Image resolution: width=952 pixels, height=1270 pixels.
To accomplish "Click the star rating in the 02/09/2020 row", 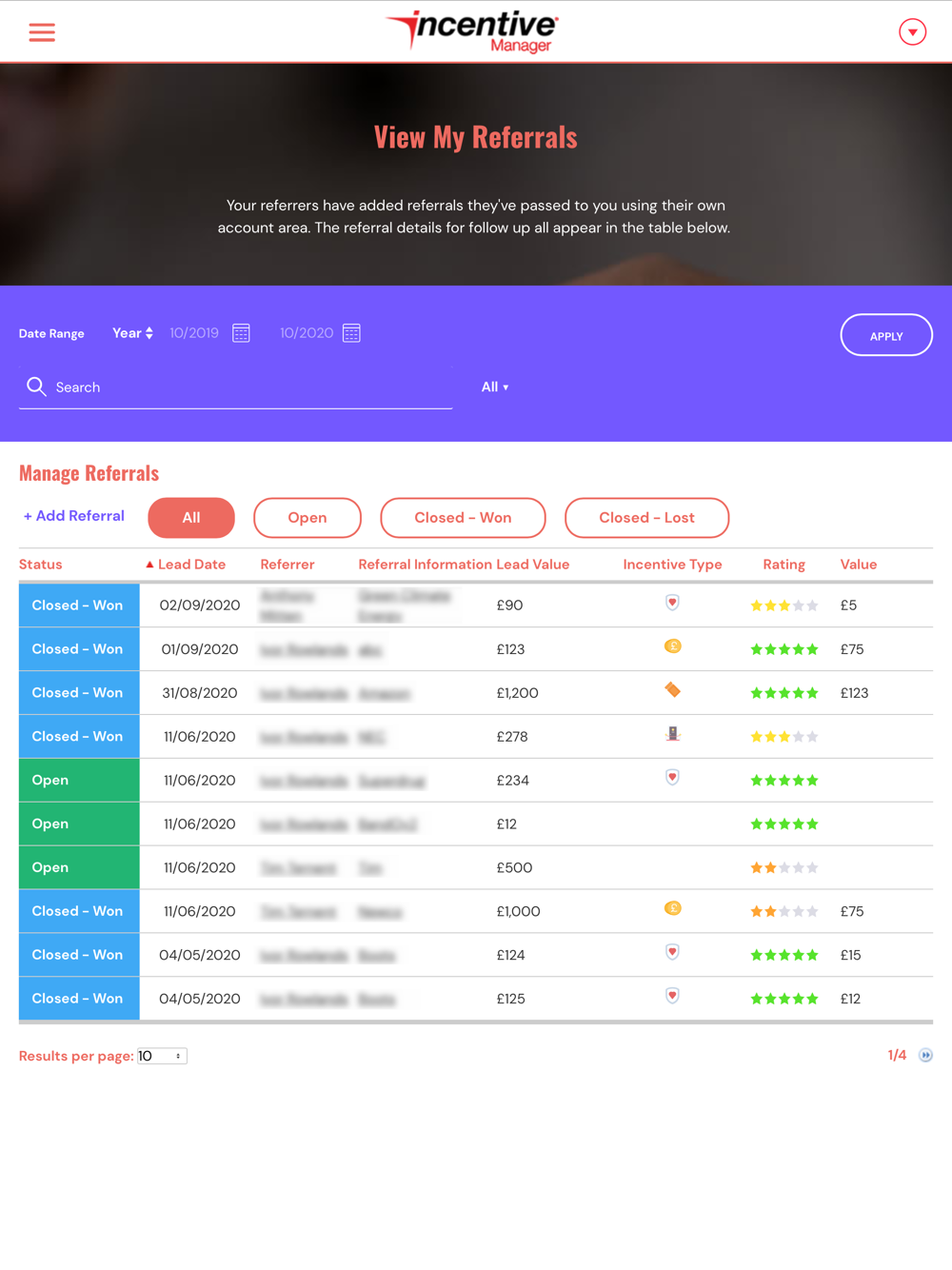I will (x=784, y=605).
